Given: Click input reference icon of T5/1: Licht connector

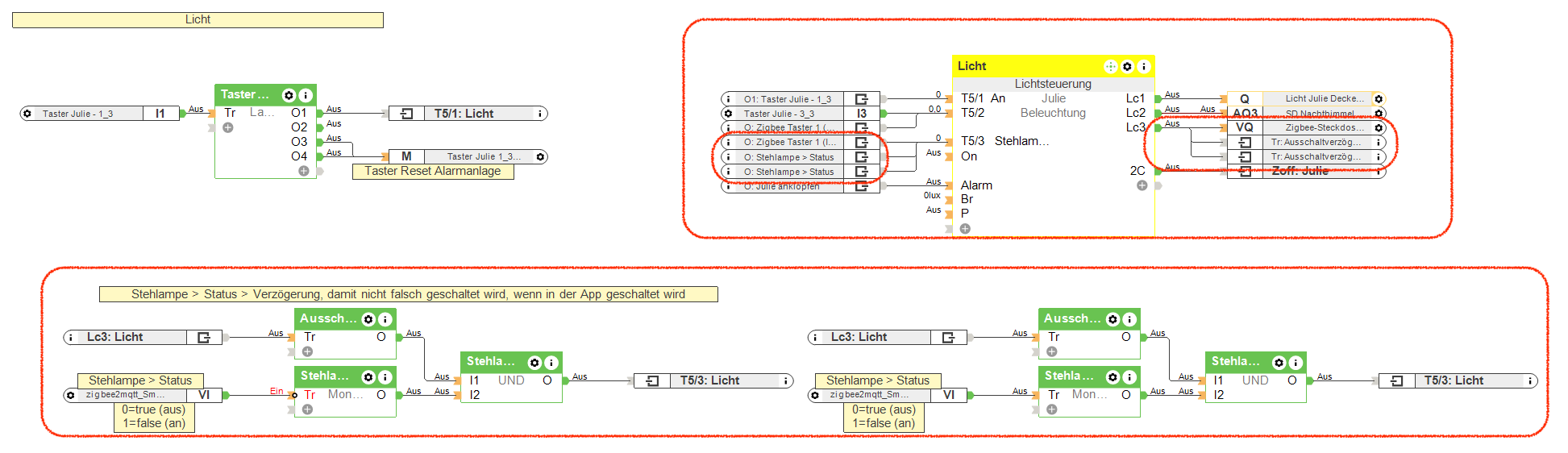Looking at the screenshot, I should (x=407, y=114).
